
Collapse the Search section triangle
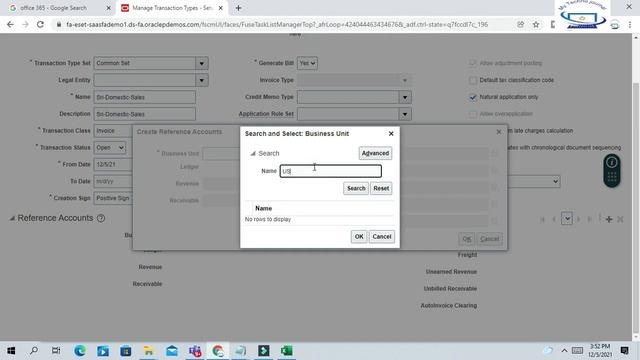(x=253, y=153)
